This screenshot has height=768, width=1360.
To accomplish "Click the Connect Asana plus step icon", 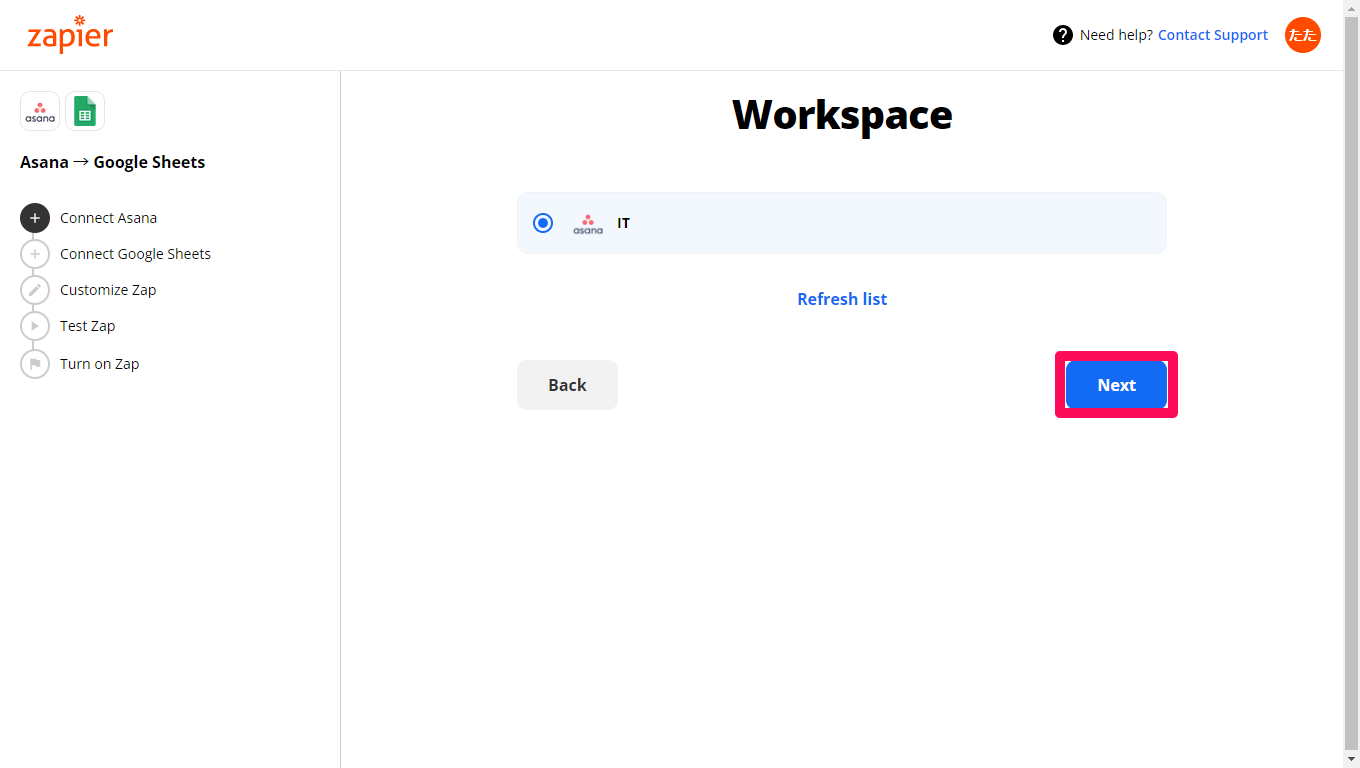I will (x=35, y=218).
